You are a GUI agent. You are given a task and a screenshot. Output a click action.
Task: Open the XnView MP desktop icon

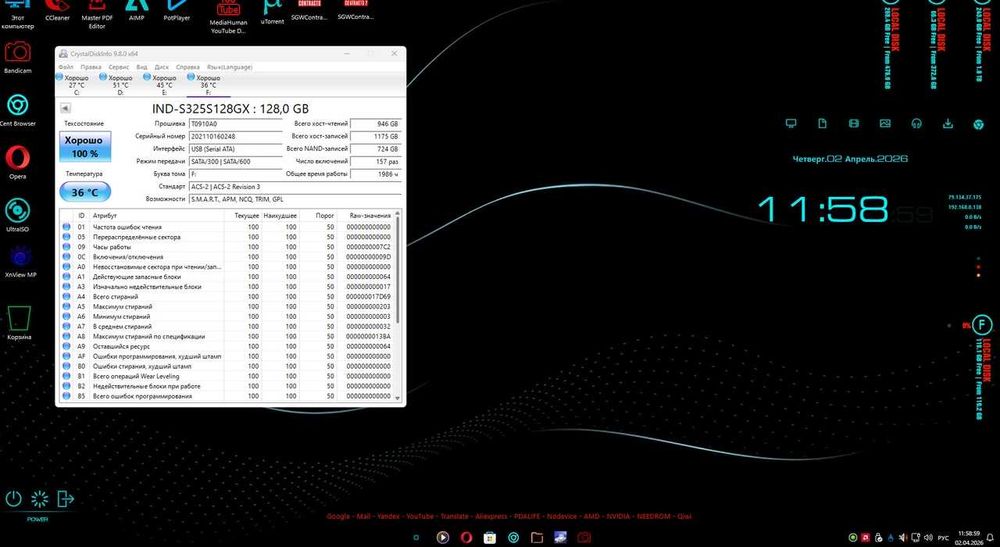20,261
